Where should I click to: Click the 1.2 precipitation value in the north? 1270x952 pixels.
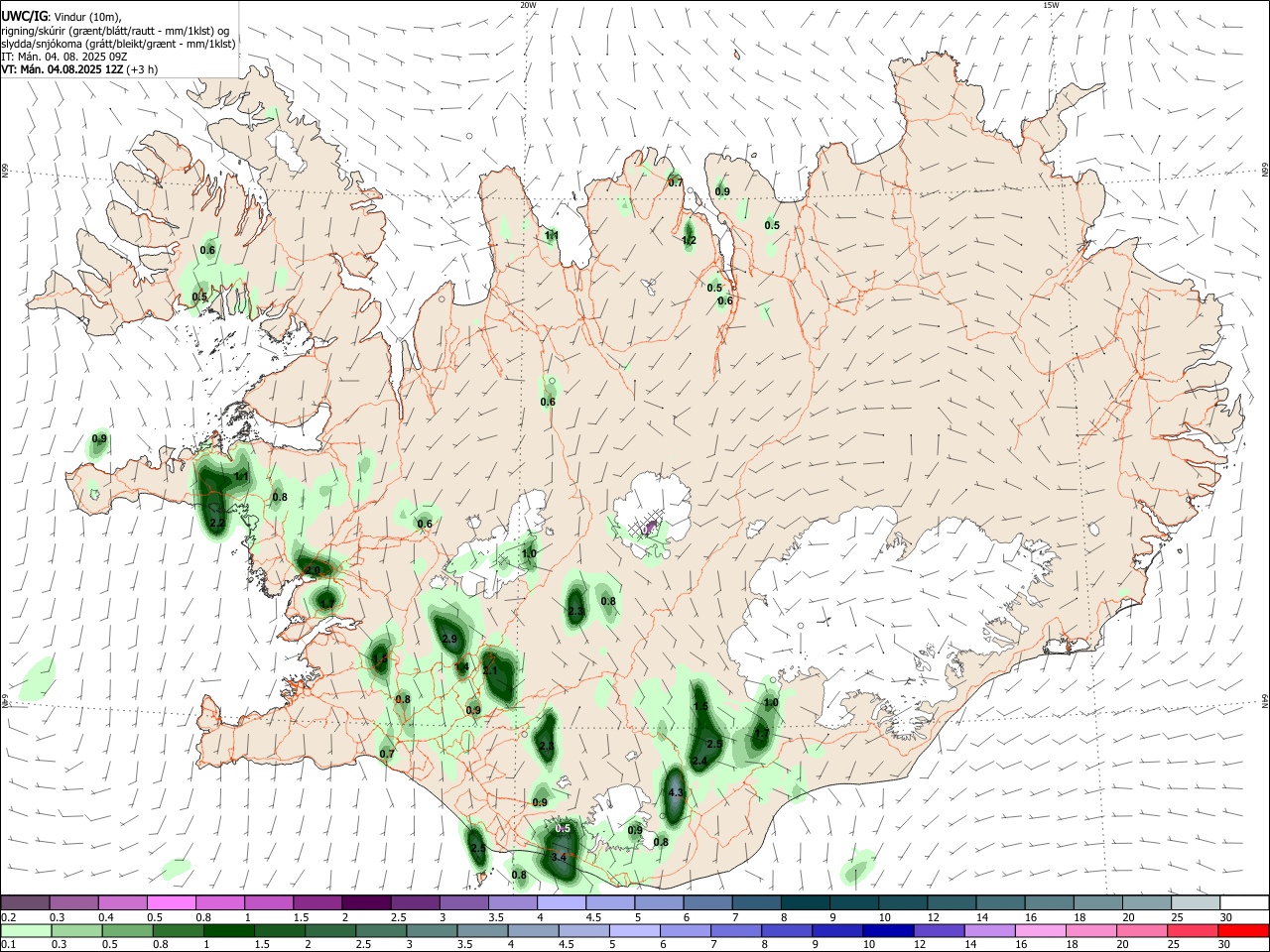pos(690,241)
